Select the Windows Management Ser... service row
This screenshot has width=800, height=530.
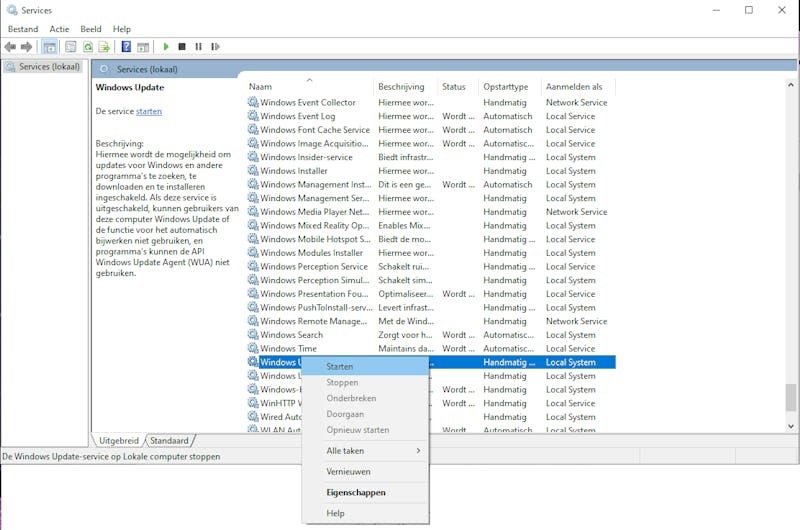pos(431,198)
